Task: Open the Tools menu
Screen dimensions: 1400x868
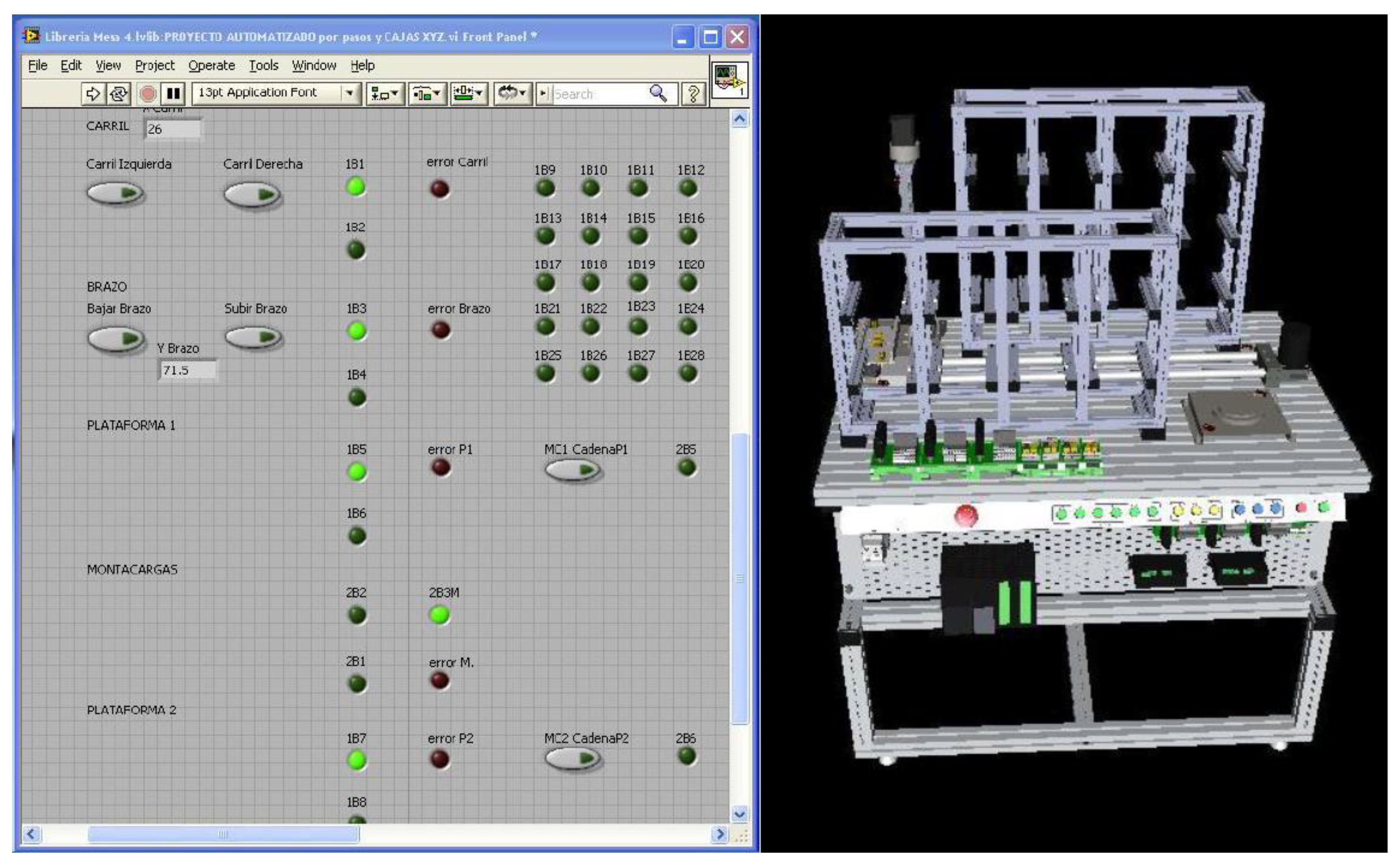Action: [263, 65]
